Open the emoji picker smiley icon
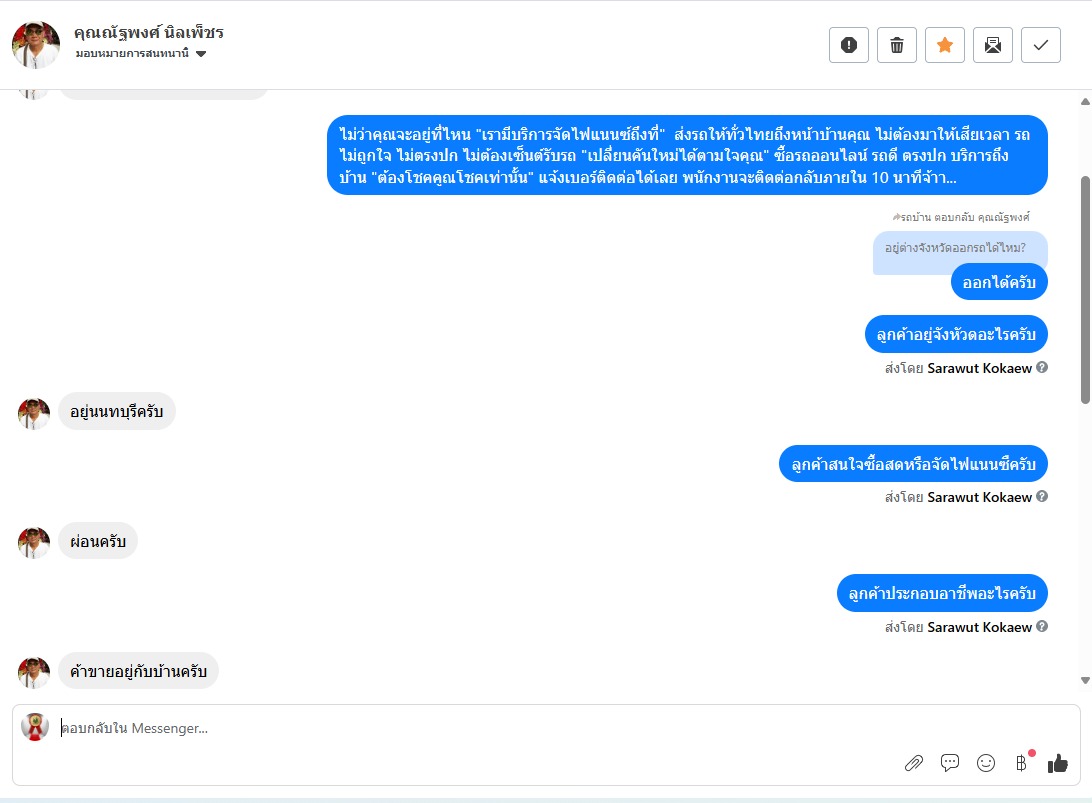 [986, 763]
